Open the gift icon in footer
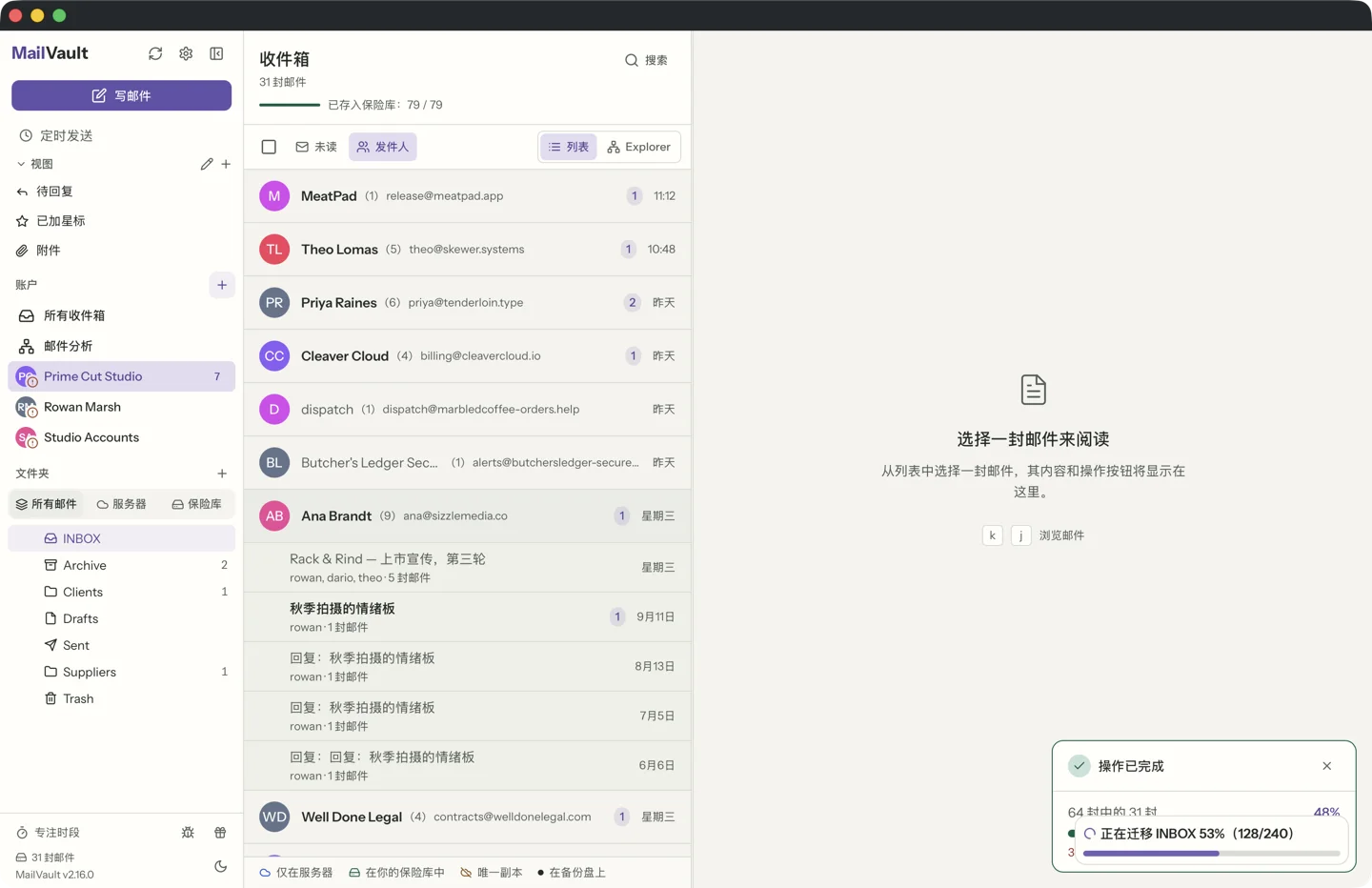1372x888 pixels. coord(220,833)
